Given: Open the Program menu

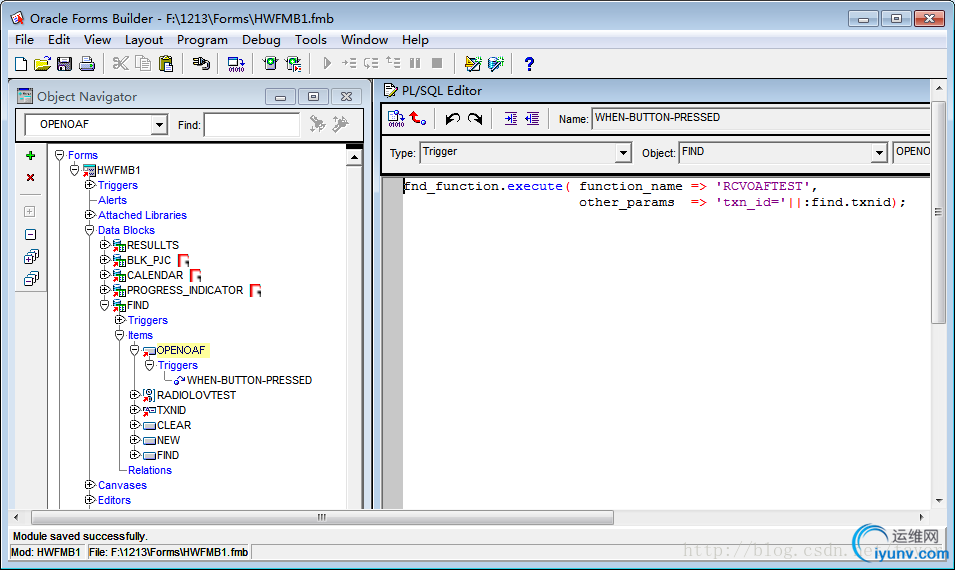Looking at the screenshot, I should (202, 40).
